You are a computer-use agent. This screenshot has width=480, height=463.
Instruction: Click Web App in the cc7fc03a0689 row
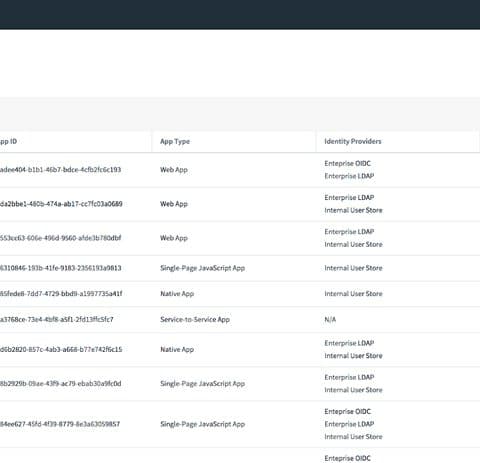coord(174,204)
